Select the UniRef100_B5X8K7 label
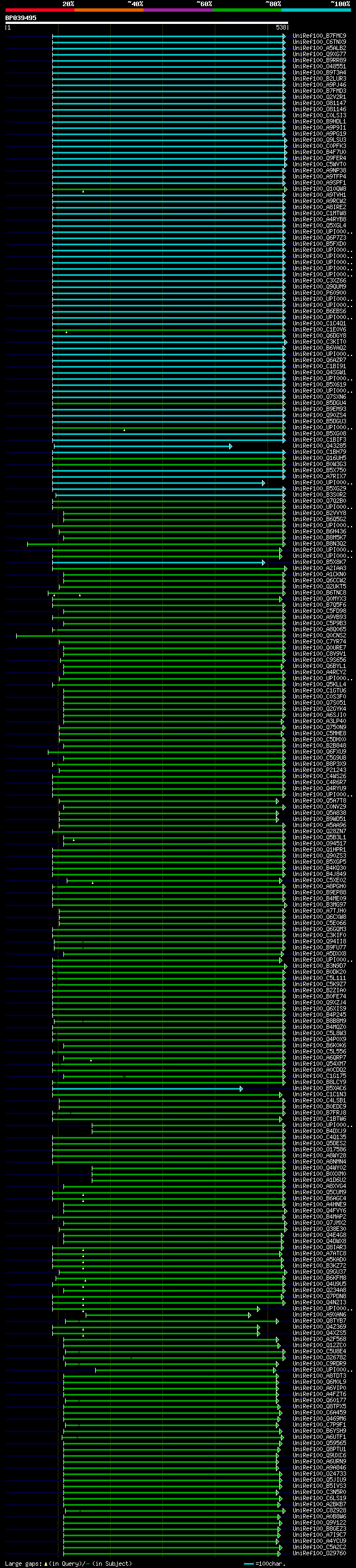This screenshot has width=356, height=1568. coord(319,562)
